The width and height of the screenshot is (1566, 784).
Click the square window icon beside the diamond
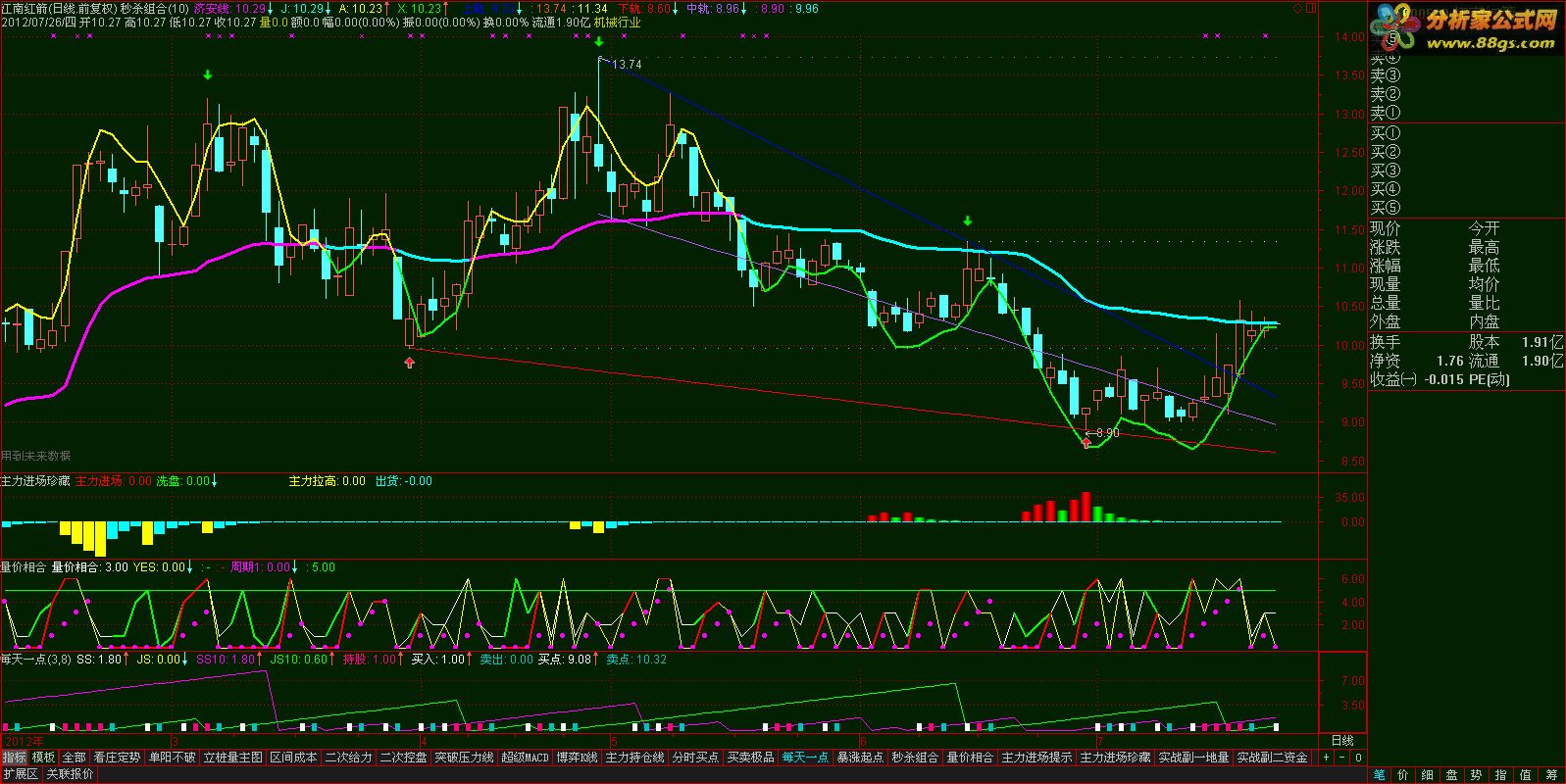pyautogui.click(x=1312, y=8)
